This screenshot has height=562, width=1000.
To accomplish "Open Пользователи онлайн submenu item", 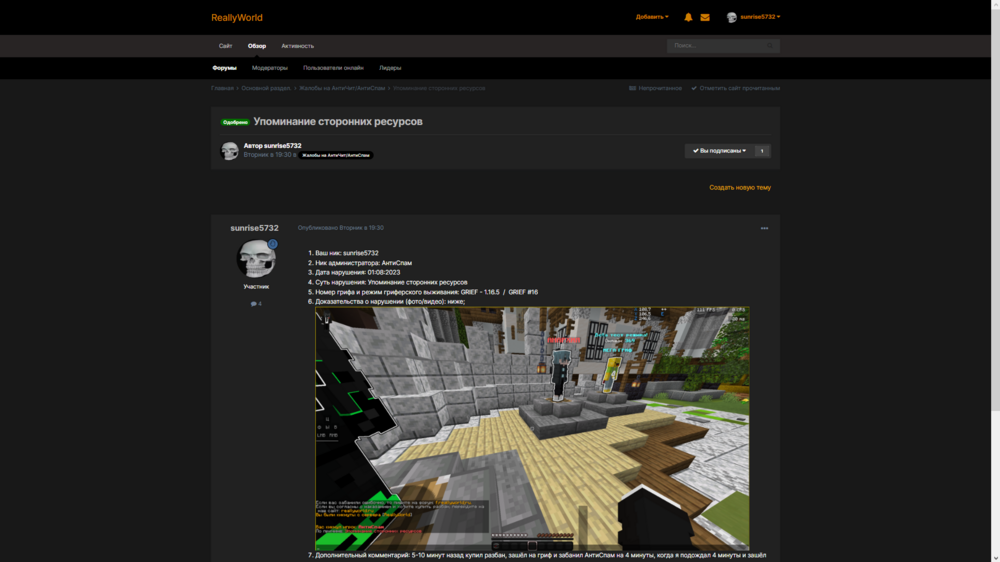I will point(334,68).
